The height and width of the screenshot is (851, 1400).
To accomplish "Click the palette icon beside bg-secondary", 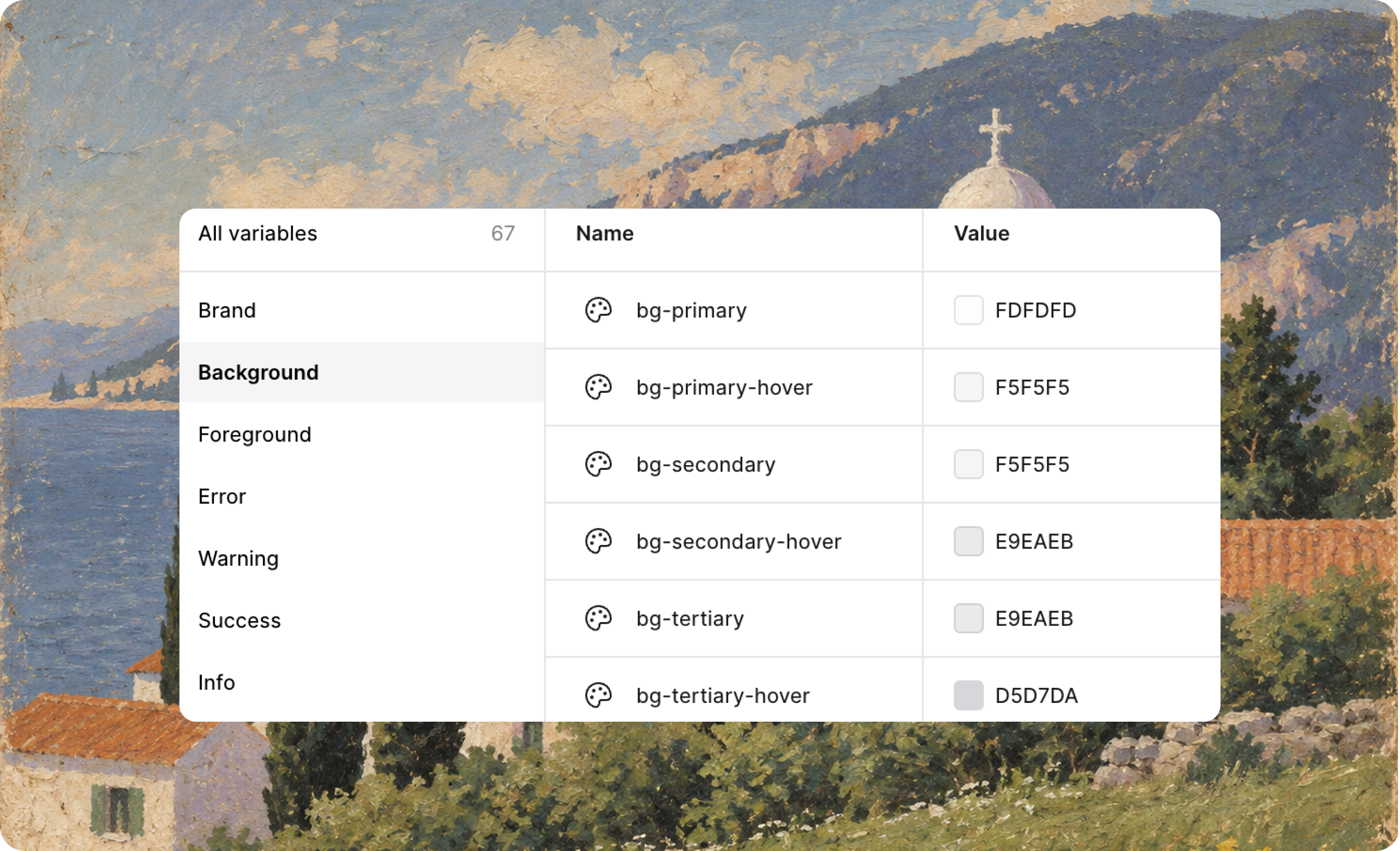I will 598,464.
